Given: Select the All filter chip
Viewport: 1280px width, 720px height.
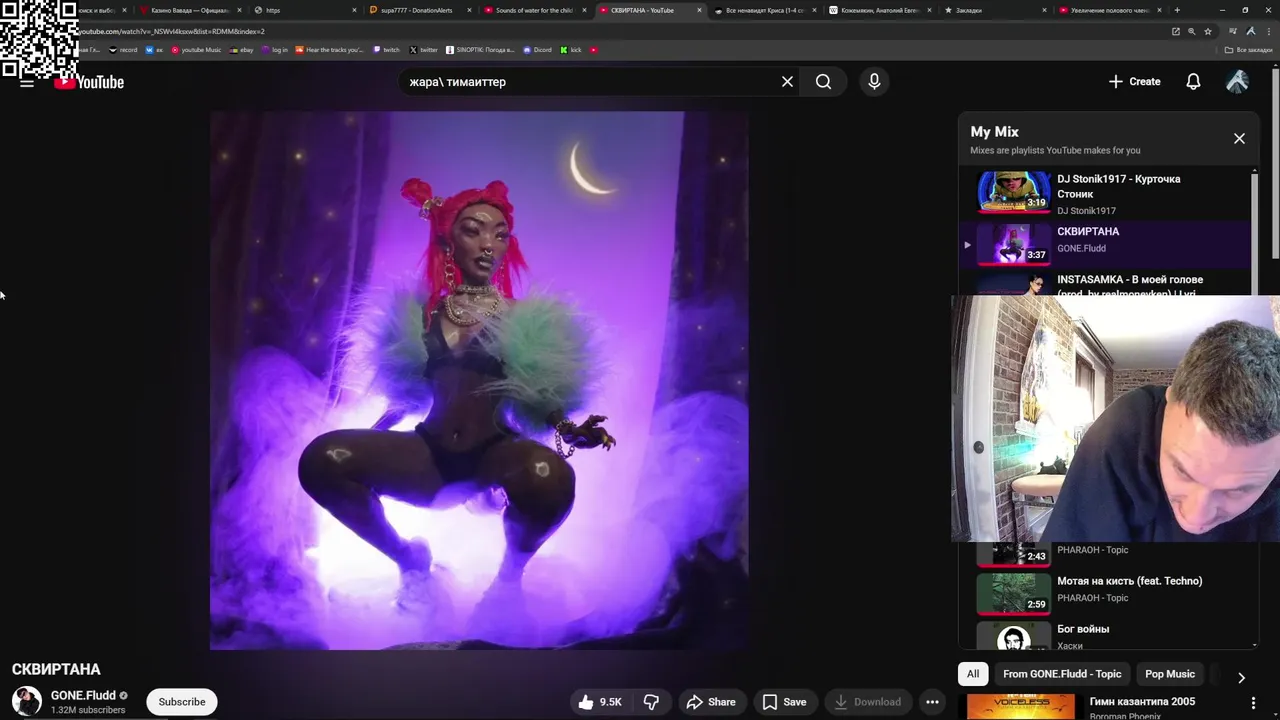Looking at the screenshot, I should [972, 674].
